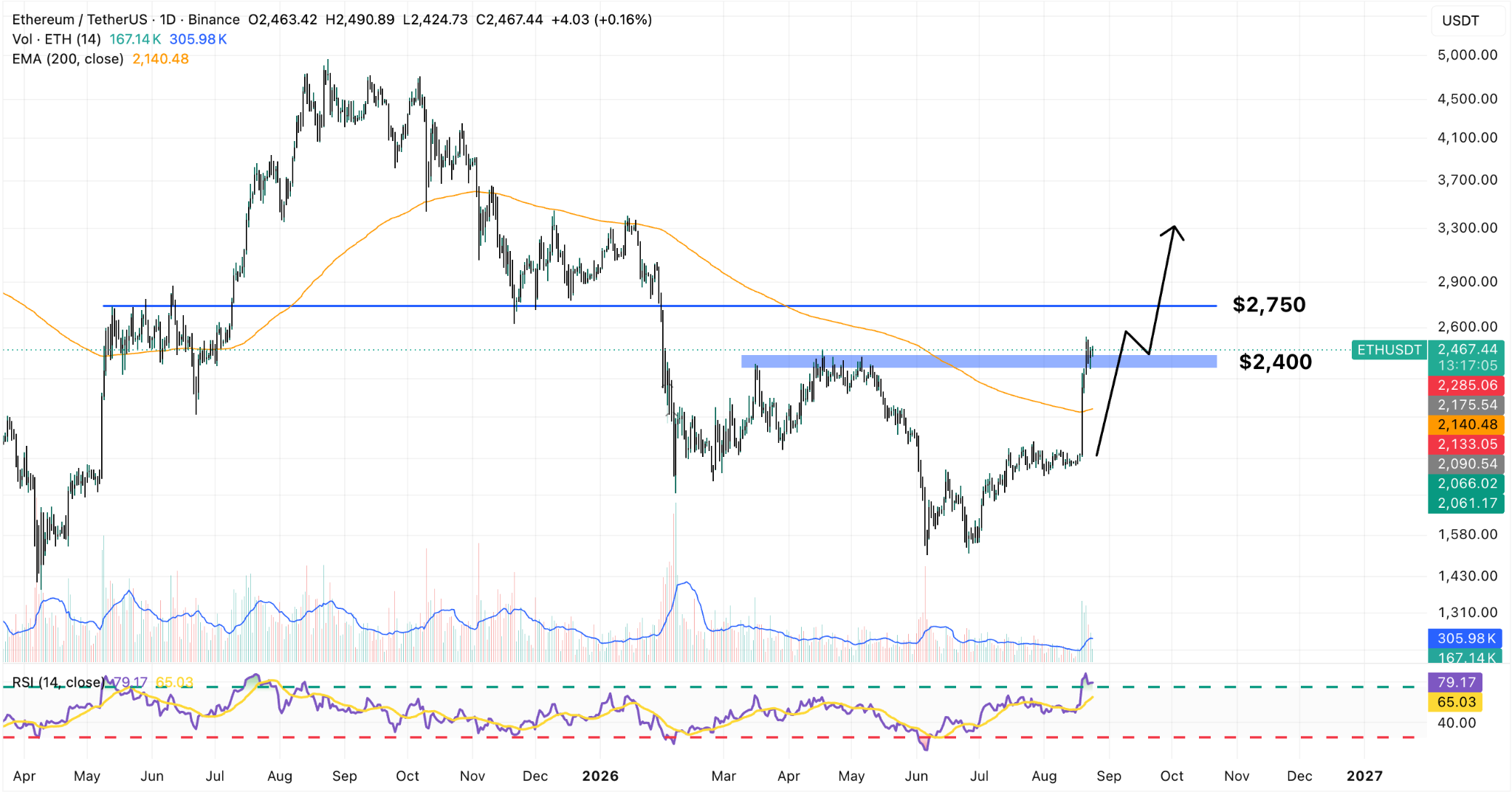Click the 2026 year label on time axis
1512x795 pixels.
point(600,776)
